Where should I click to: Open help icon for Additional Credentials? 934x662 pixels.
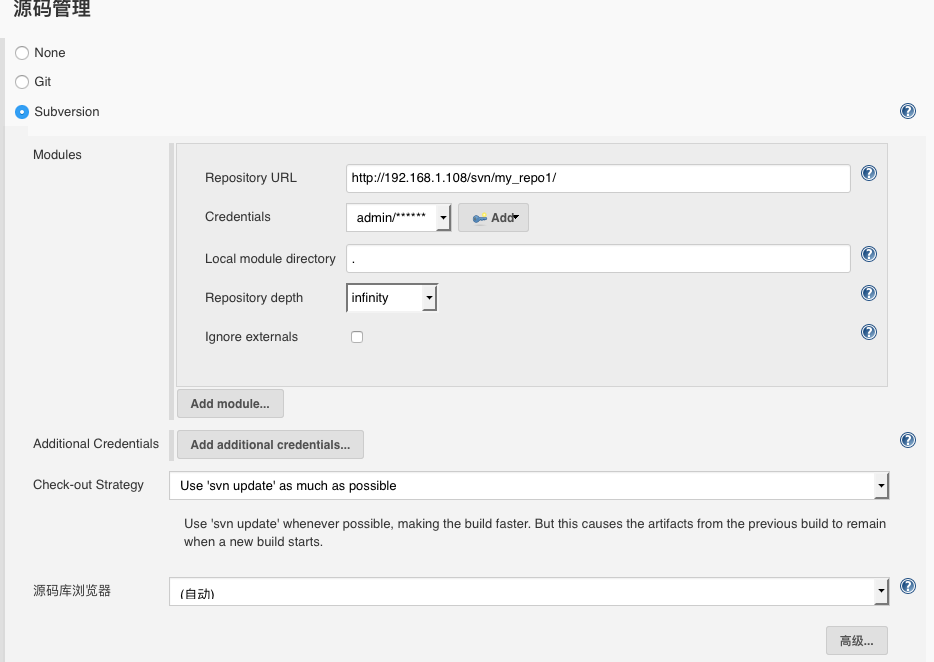(907, 440)
